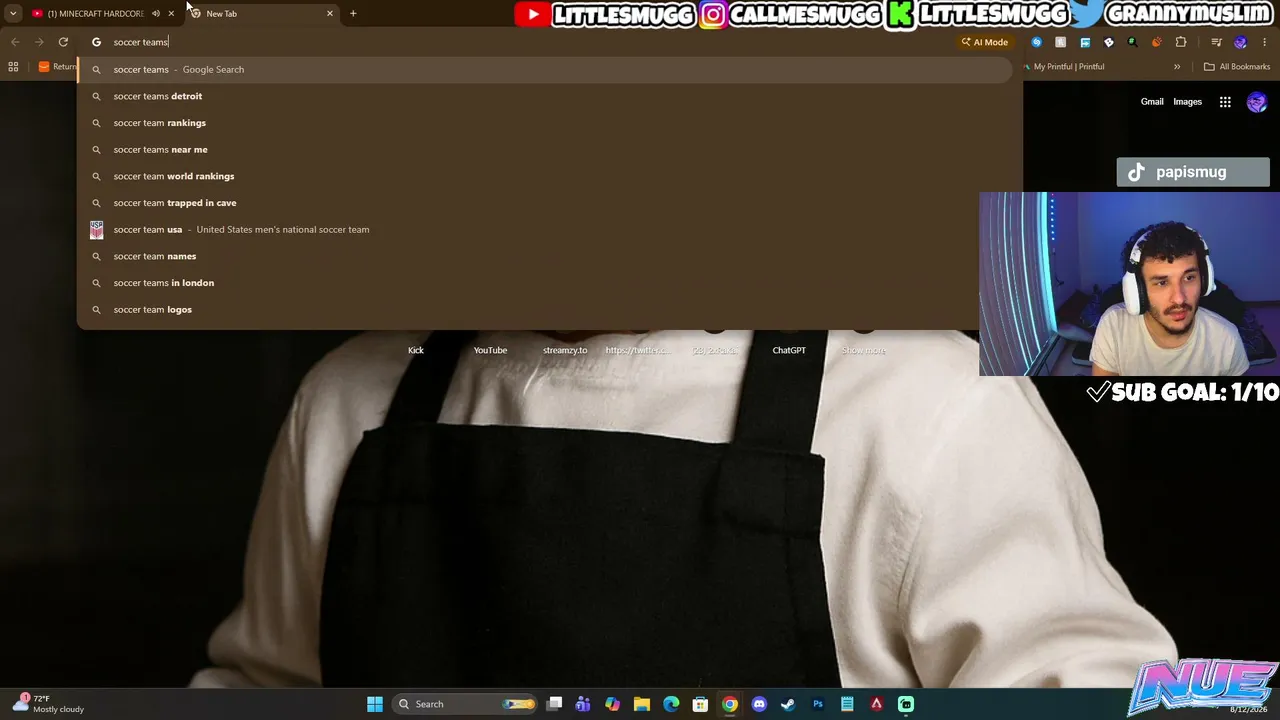Image resolution: width=1280 pixels, height=720 pixels.
Task: Open Steam from the taskbar
Action: (788, 704)
